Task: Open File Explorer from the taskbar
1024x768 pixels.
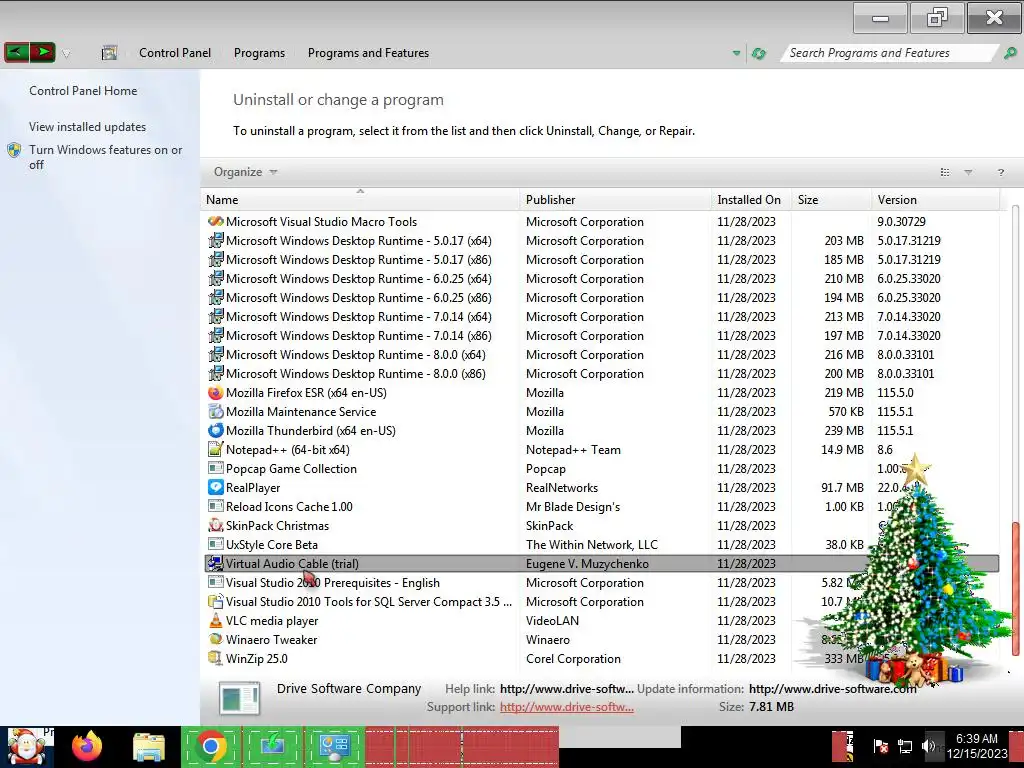Action: coord(149,747)
